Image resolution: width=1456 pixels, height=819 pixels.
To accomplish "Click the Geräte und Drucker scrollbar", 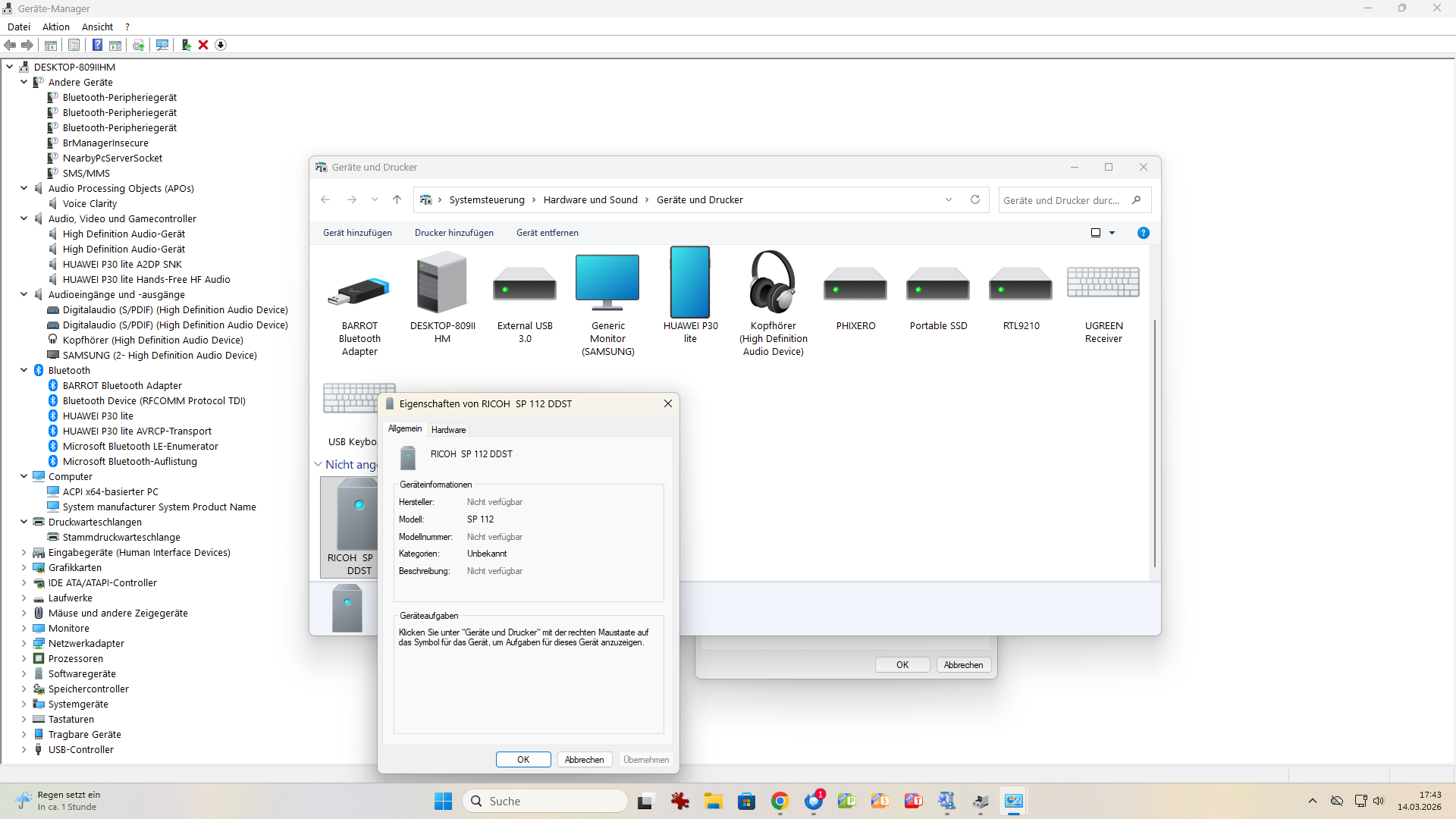I will (1154, 444).
